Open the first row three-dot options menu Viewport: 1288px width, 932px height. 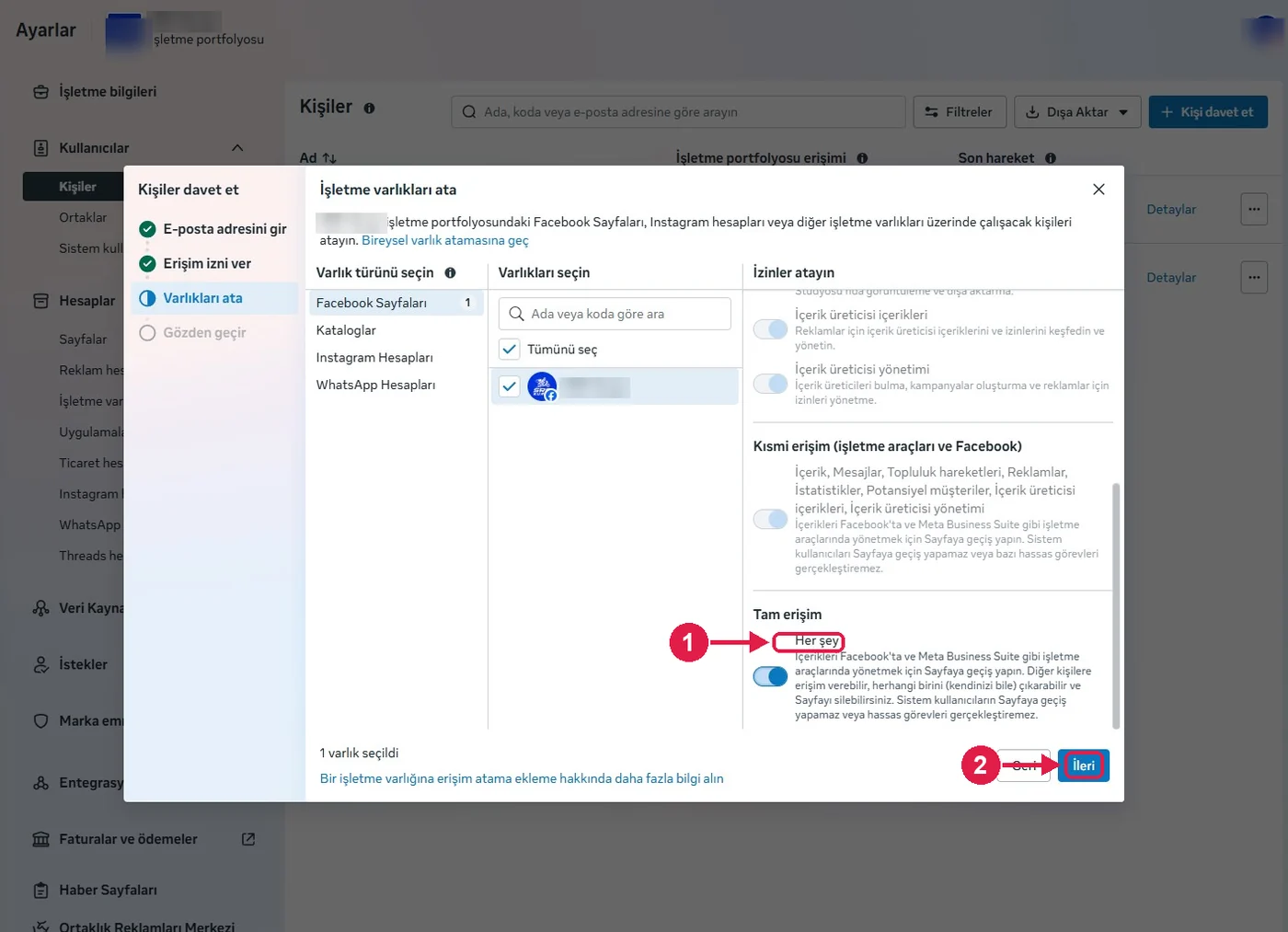[x=1254, y=209]
